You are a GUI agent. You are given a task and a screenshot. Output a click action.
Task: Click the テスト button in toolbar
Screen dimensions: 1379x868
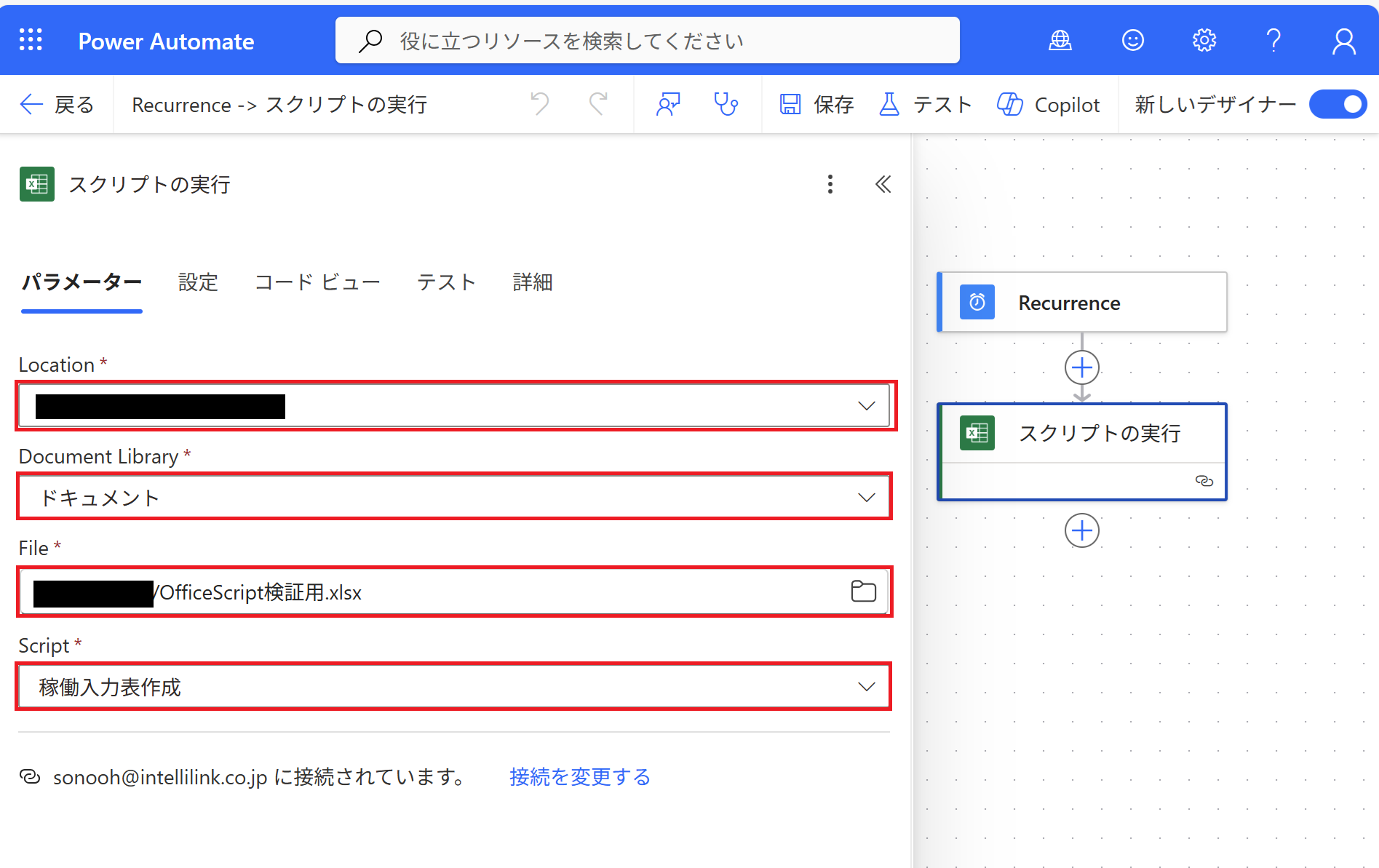coord(925,105)
